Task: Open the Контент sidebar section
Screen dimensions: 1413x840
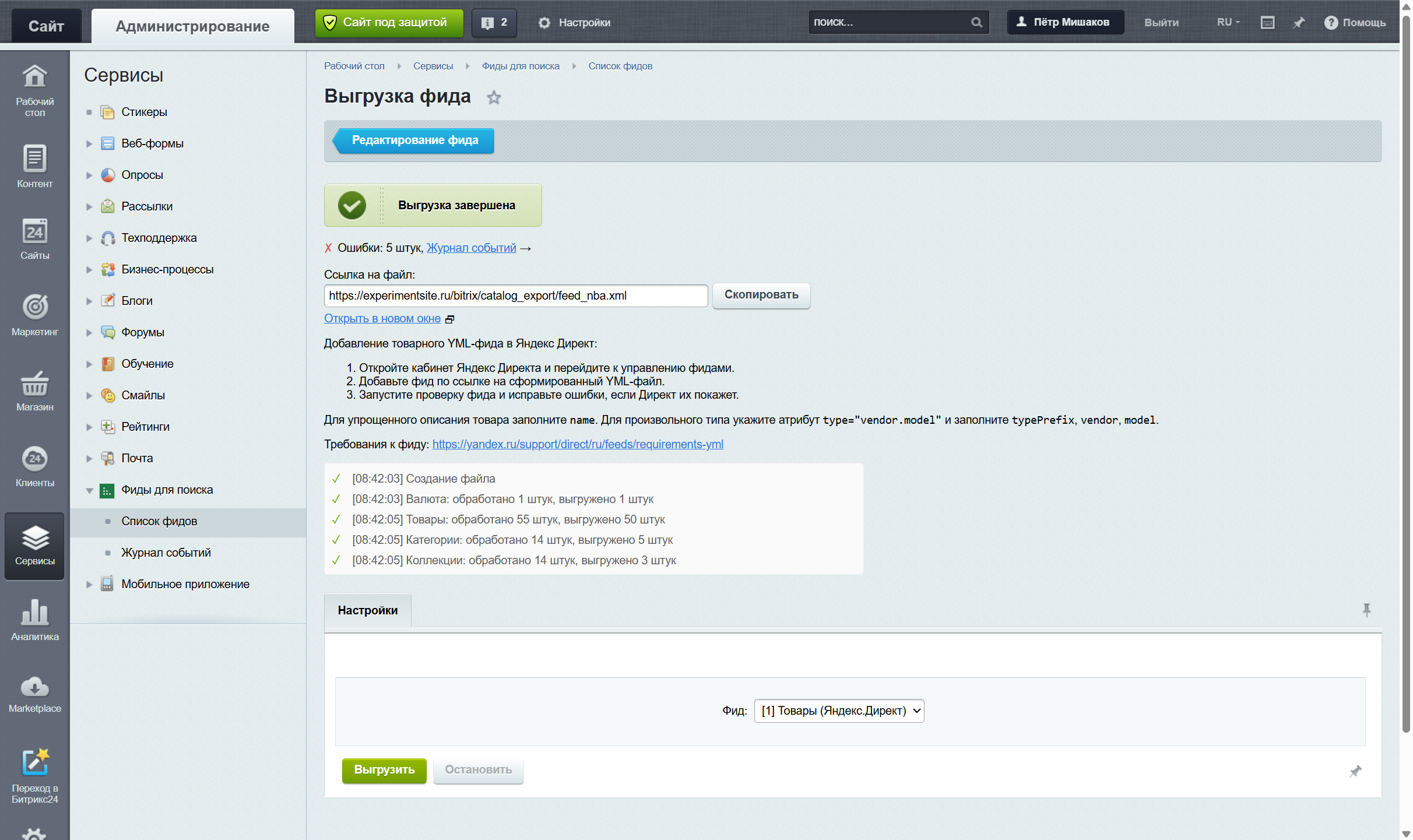Action: [35, 167]
